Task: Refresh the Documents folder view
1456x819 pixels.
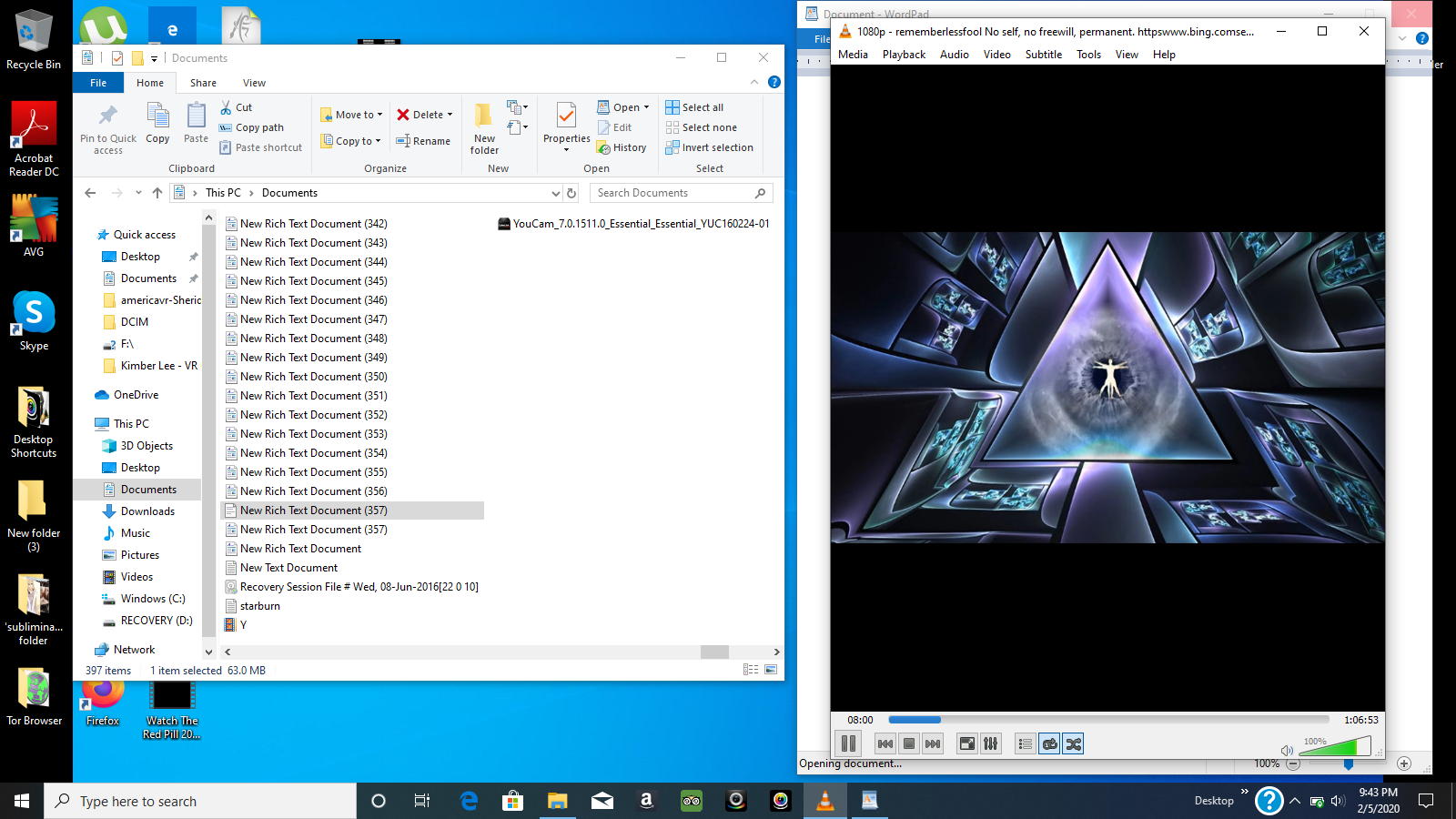Action: 571,193
